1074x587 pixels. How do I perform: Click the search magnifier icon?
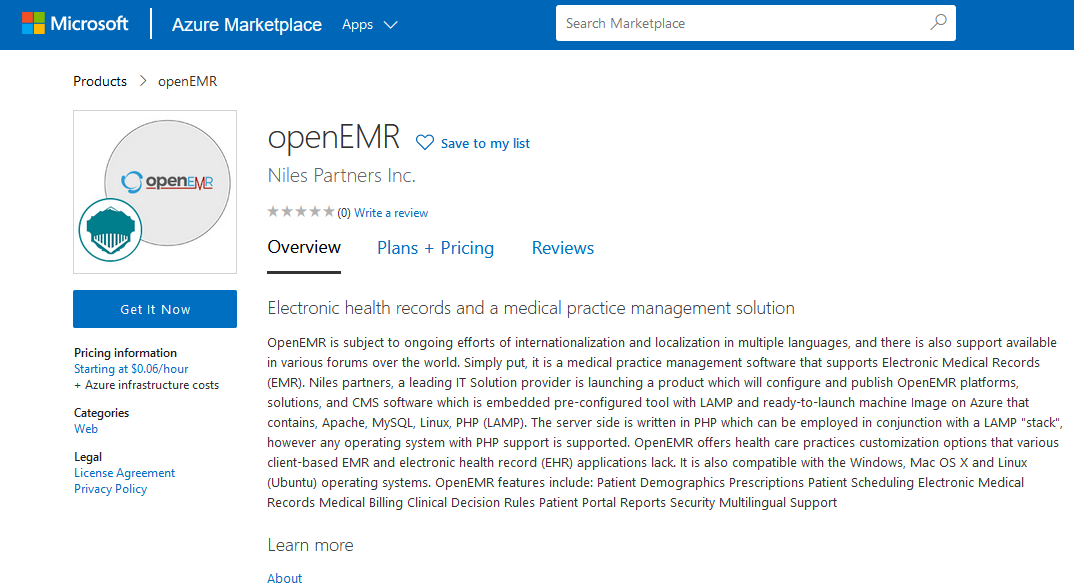coord(938,23)
